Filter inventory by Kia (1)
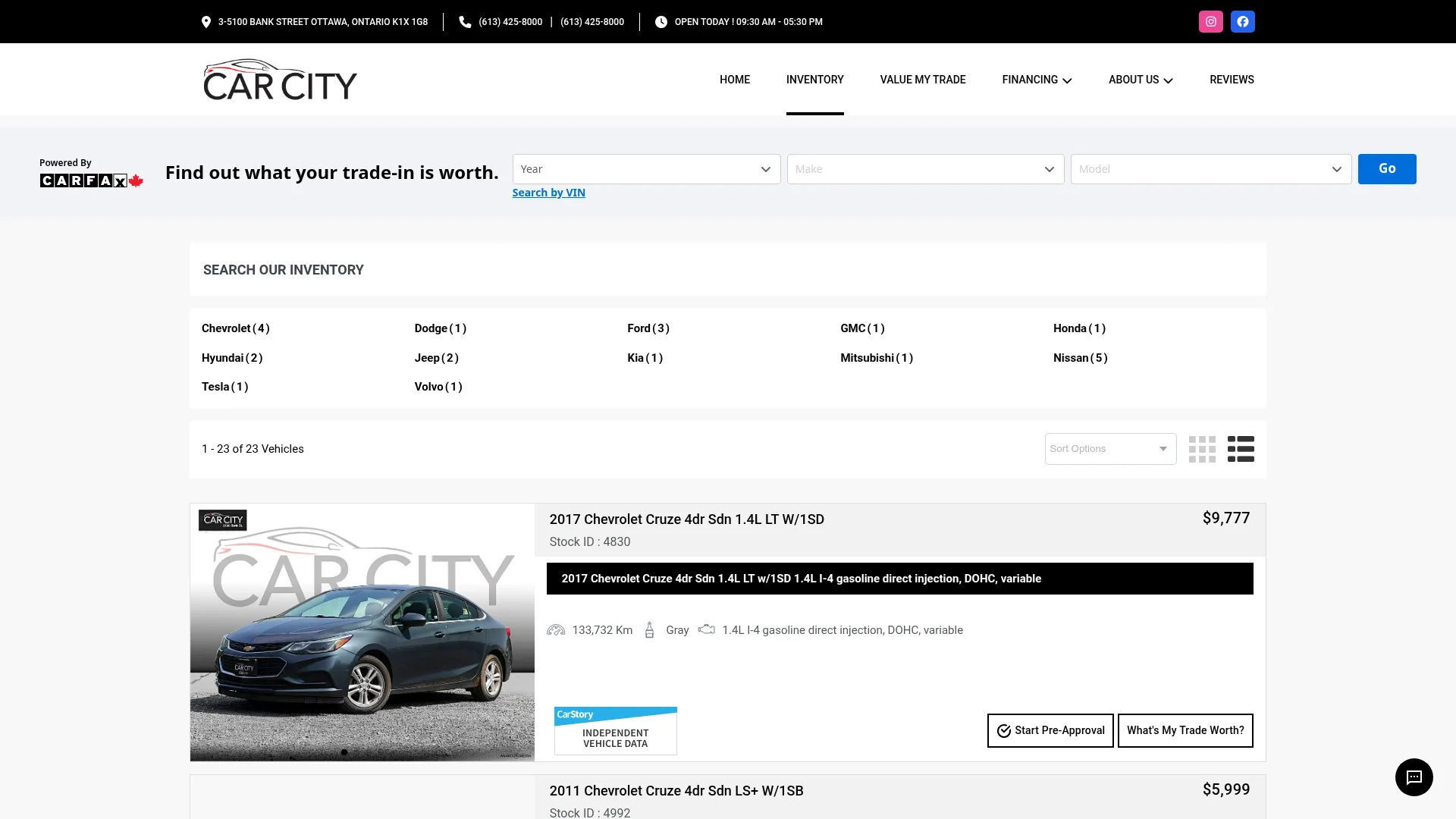 645,358
